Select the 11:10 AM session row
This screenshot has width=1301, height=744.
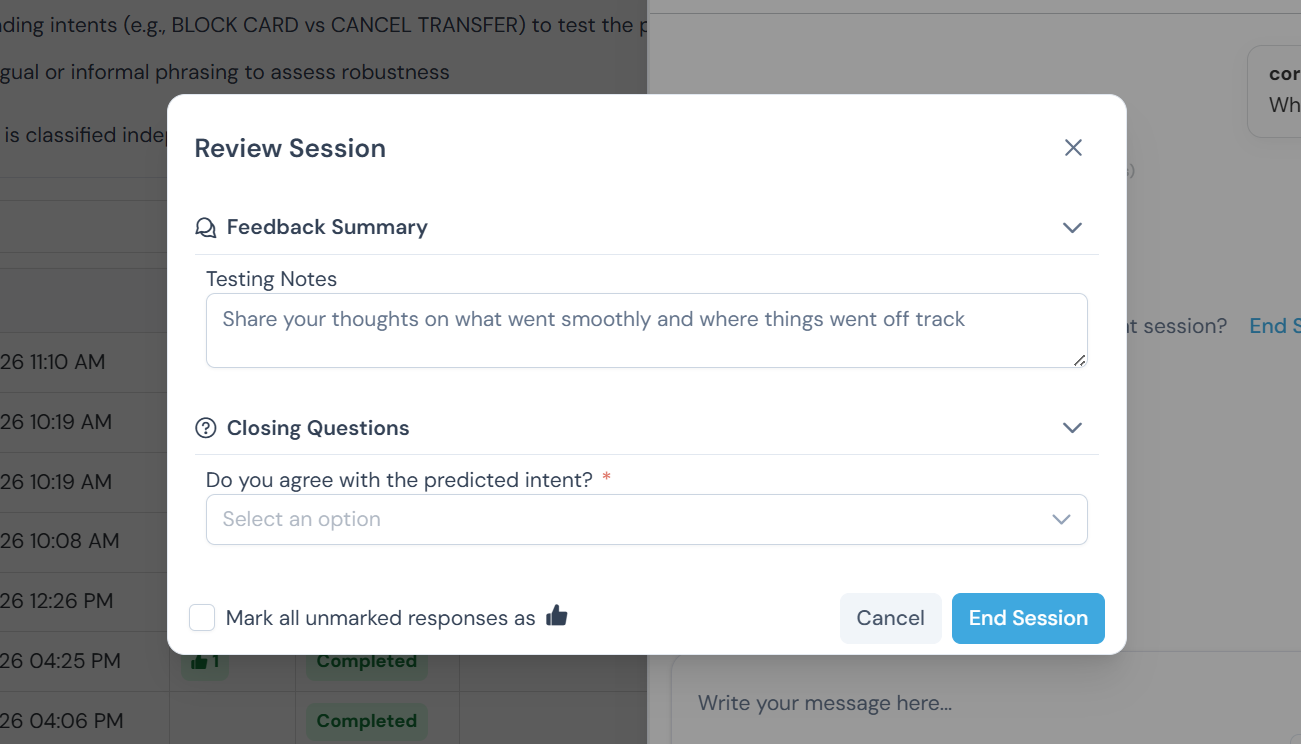(60, 362)
